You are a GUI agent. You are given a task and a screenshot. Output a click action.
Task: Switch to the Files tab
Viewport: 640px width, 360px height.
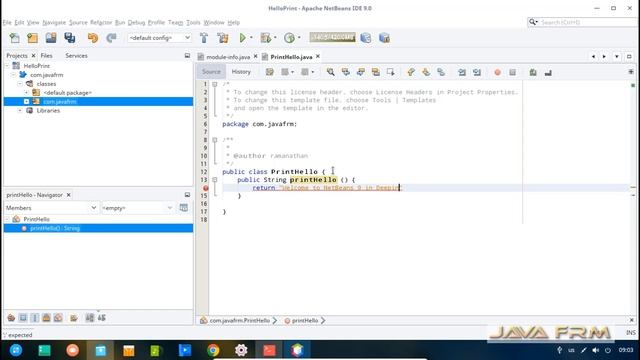click(x=47, y=56)
